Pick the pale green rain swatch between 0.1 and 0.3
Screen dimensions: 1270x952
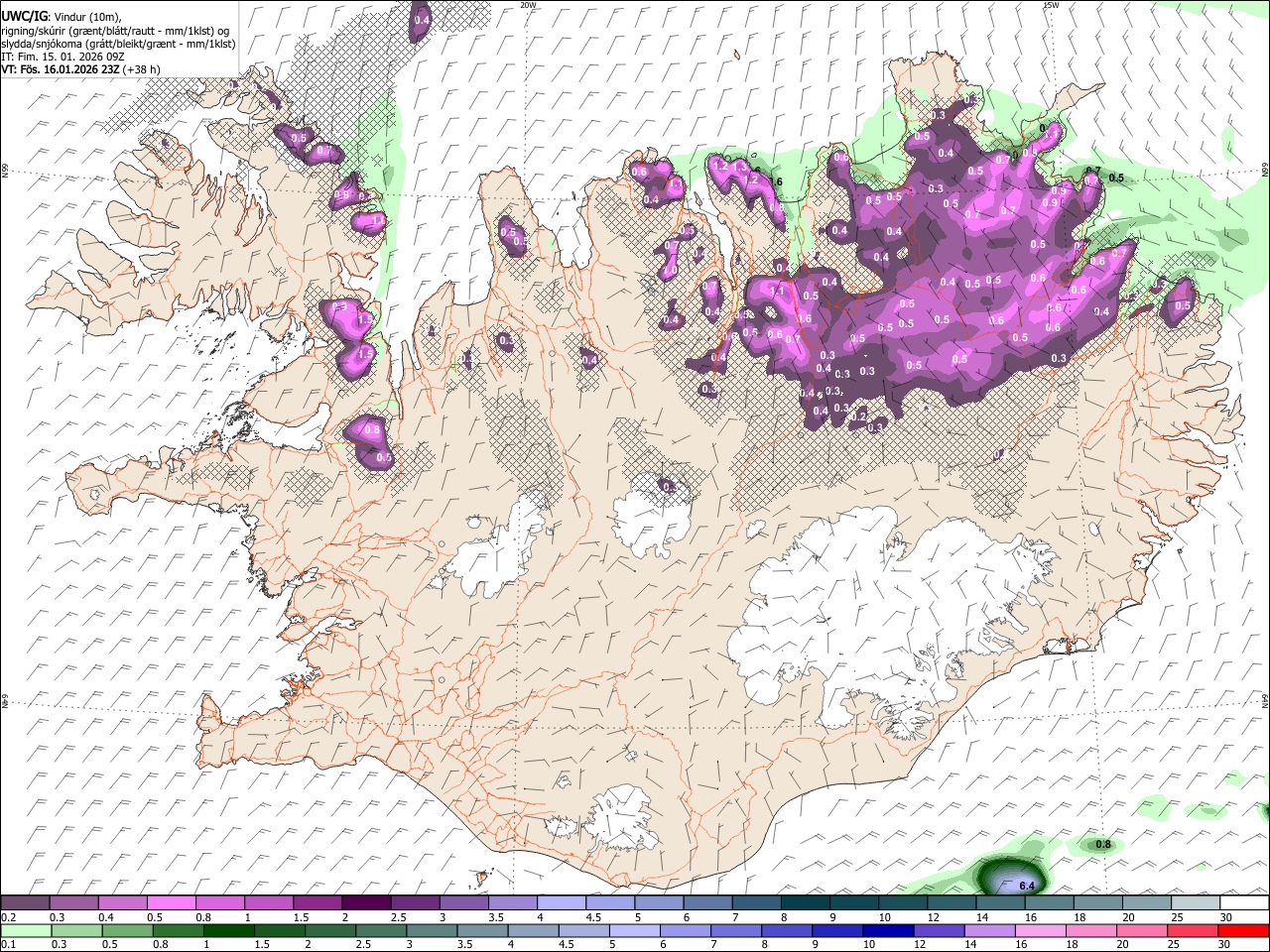pos(26,930)
